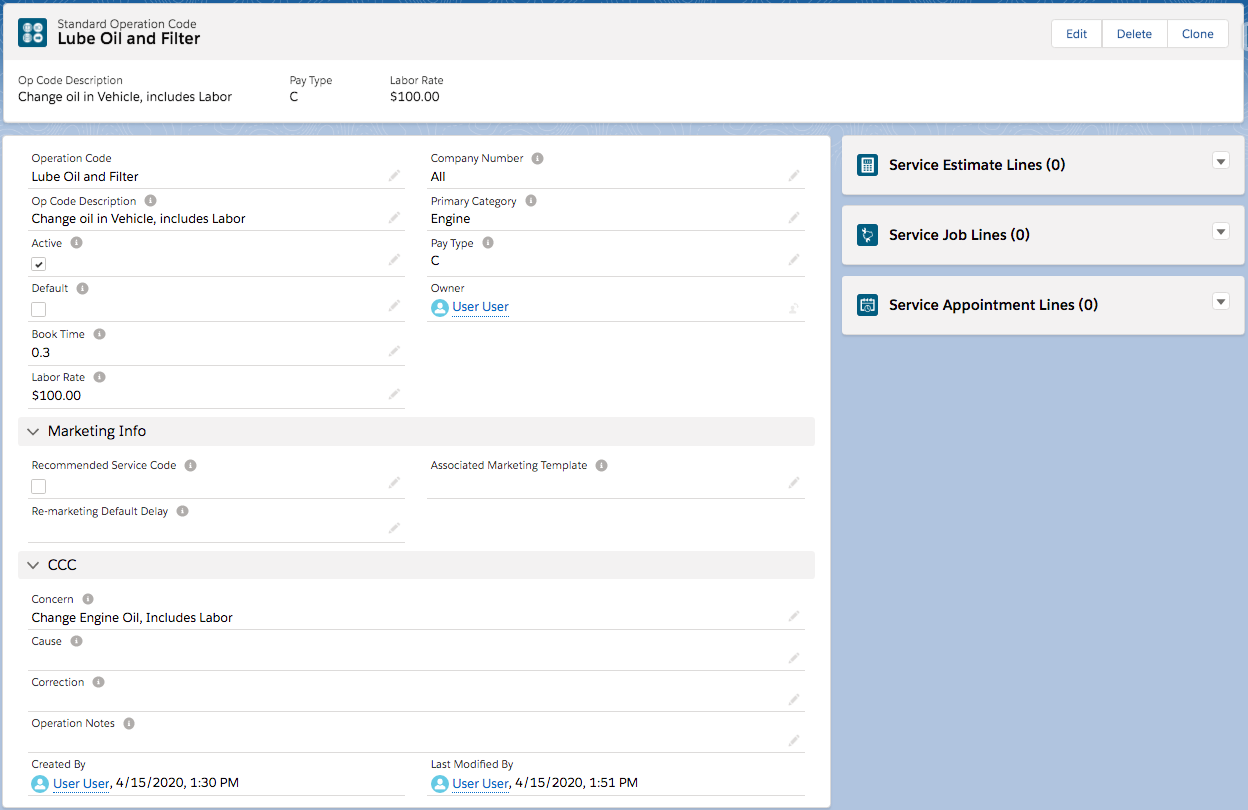Click pencil icon beside Book Time field
Viewport: 1248px width, 810px height.
click(394, 352)
